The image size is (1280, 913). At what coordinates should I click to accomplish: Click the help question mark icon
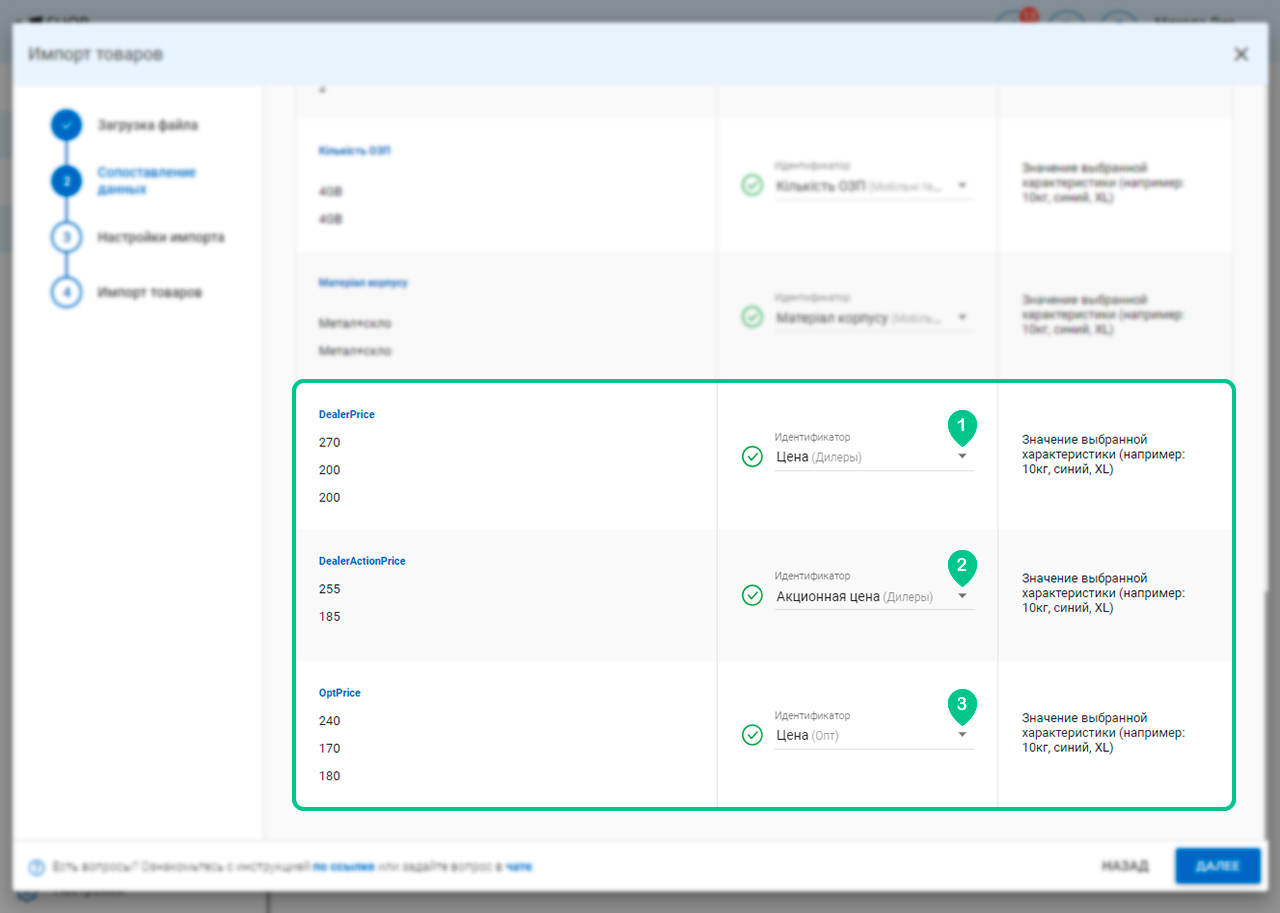click(37, 867)
